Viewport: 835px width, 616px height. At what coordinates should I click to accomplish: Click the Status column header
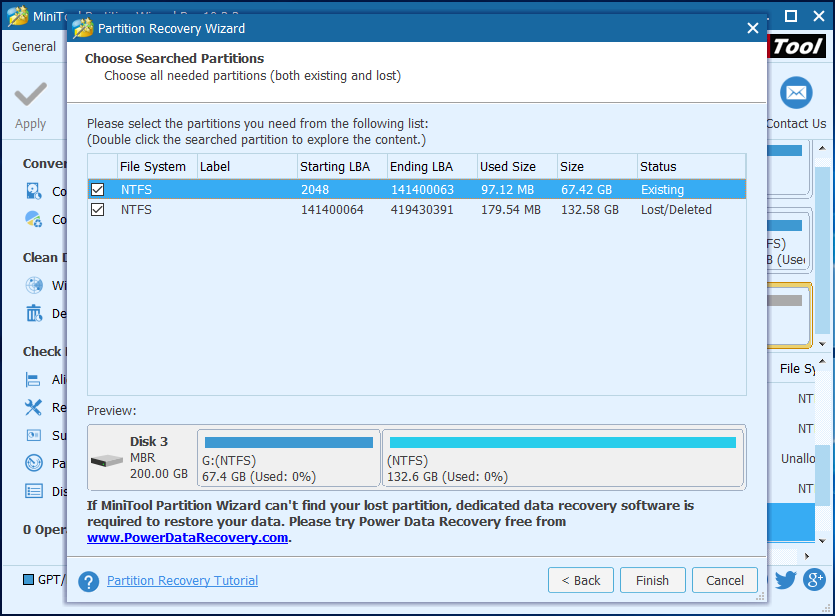pyautogui.click(x=691, y=167)
